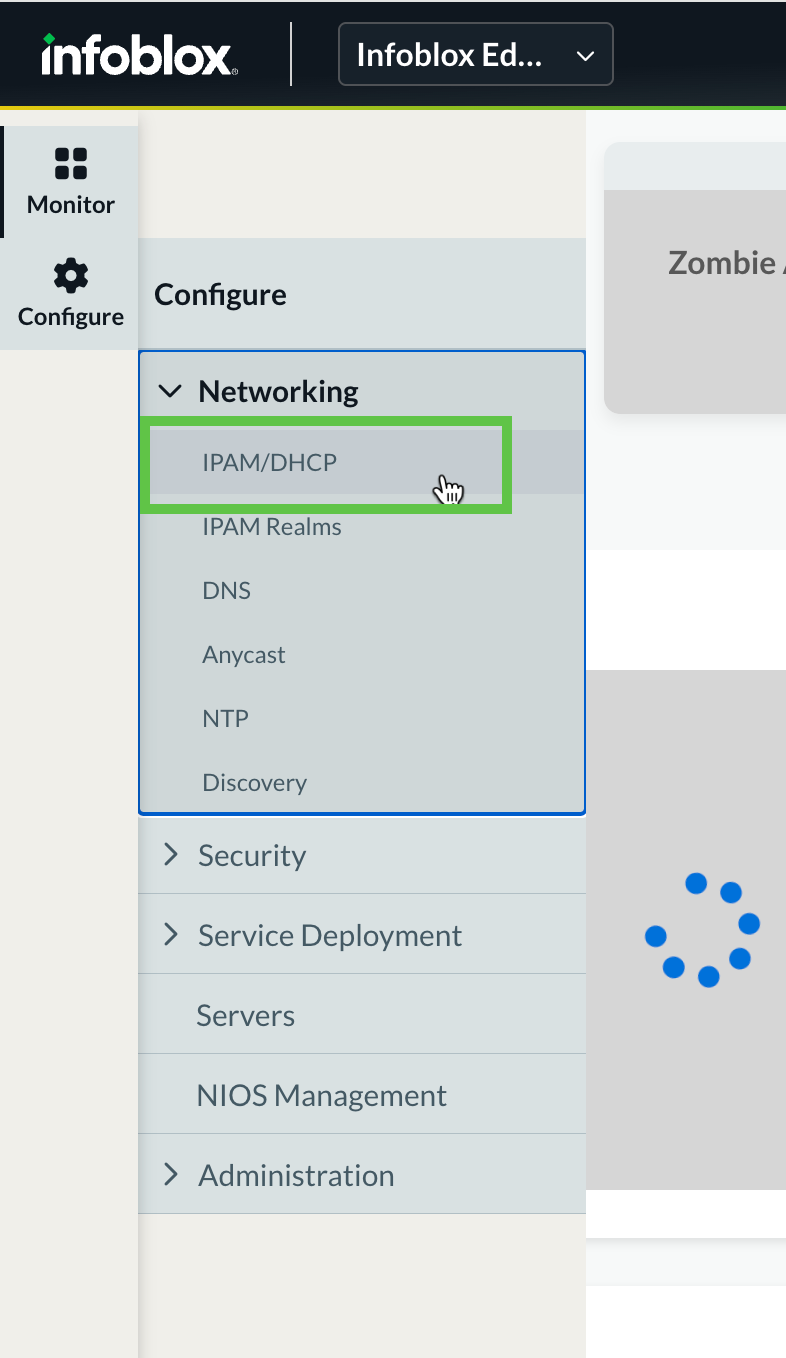Click the Configure panel heading
This screenshot has width=786, height=1358.
coord(221,295)
